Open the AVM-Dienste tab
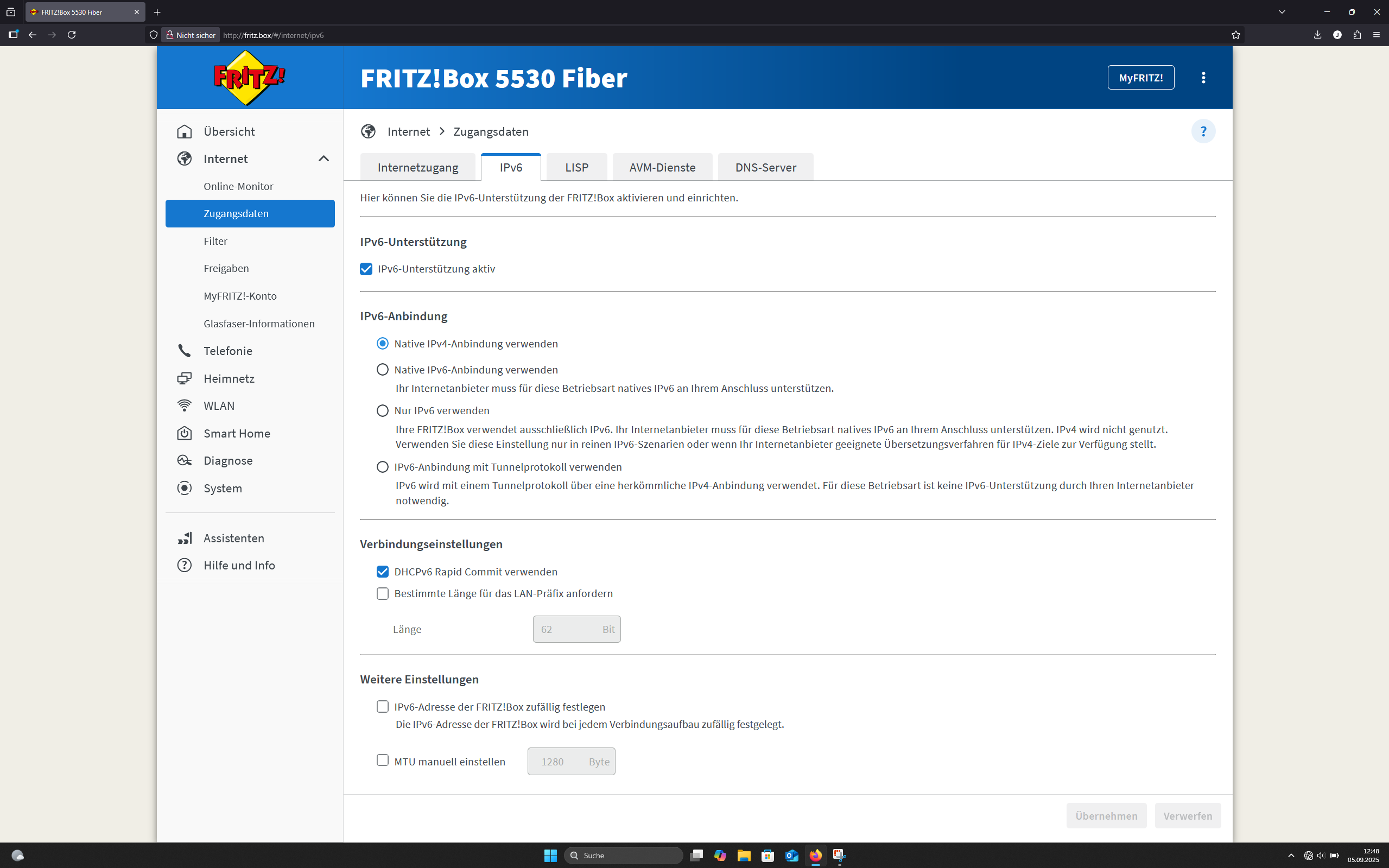The image size is (1389, 868). point(662,167)
